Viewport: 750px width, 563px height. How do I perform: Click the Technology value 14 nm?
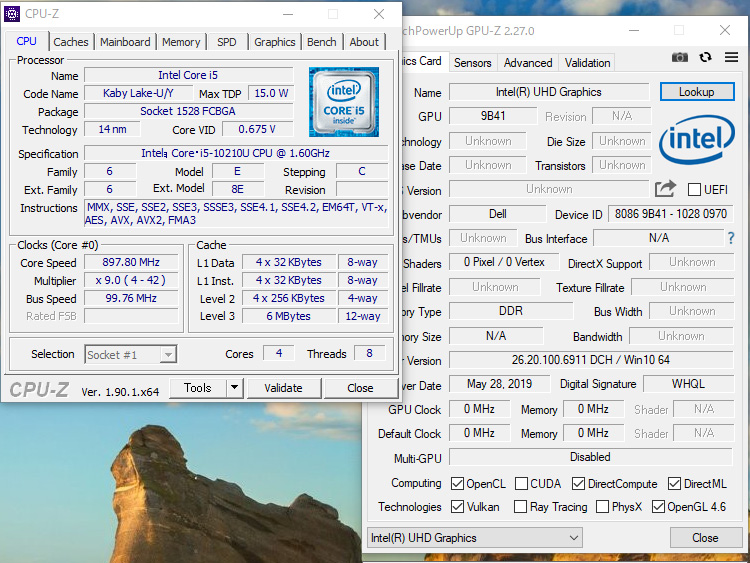pos(112,129)
